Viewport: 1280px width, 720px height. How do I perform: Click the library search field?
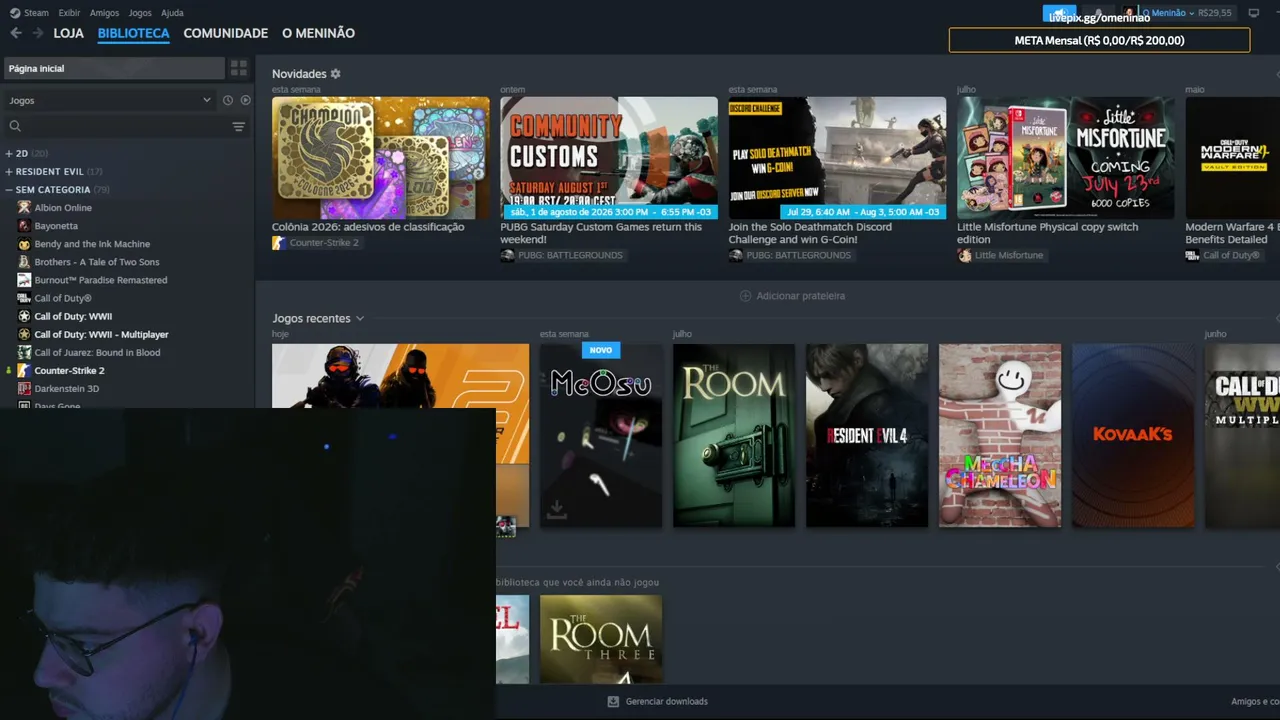(x=125, y=126)
